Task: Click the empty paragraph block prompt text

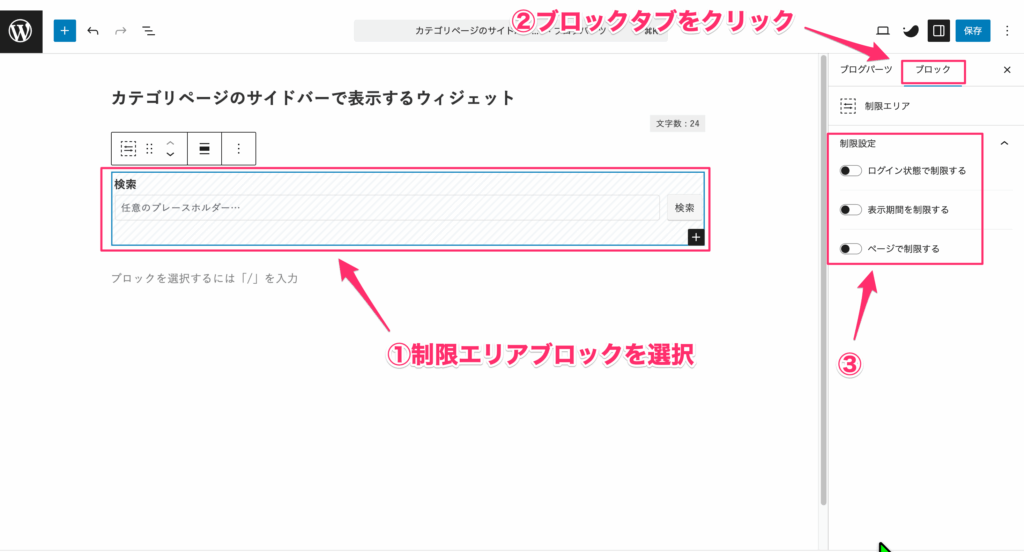Action: pos(204,278)
